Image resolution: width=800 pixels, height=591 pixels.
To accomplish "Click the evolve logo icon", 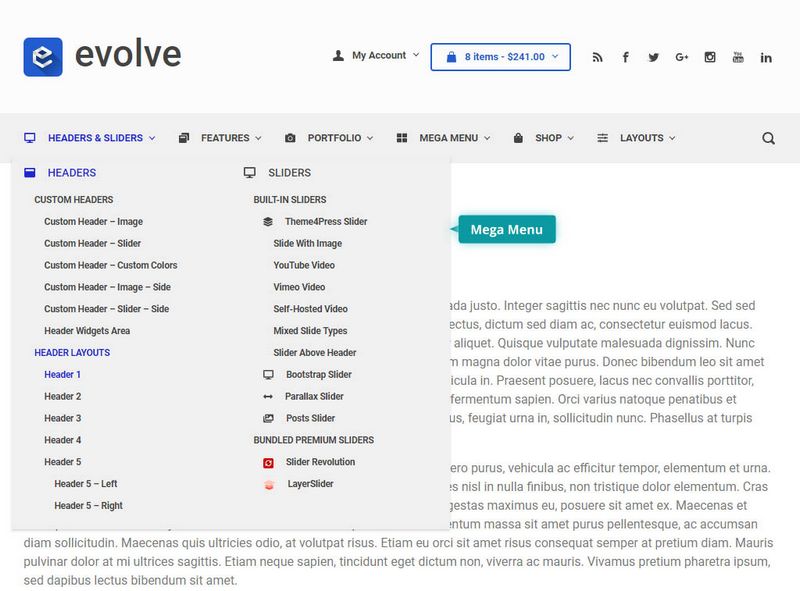I will coord(43,57).
